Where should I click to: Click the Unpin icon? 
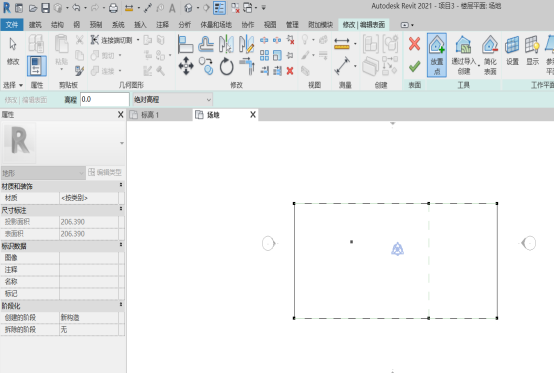pyautogui.click(x=290, y=40)
